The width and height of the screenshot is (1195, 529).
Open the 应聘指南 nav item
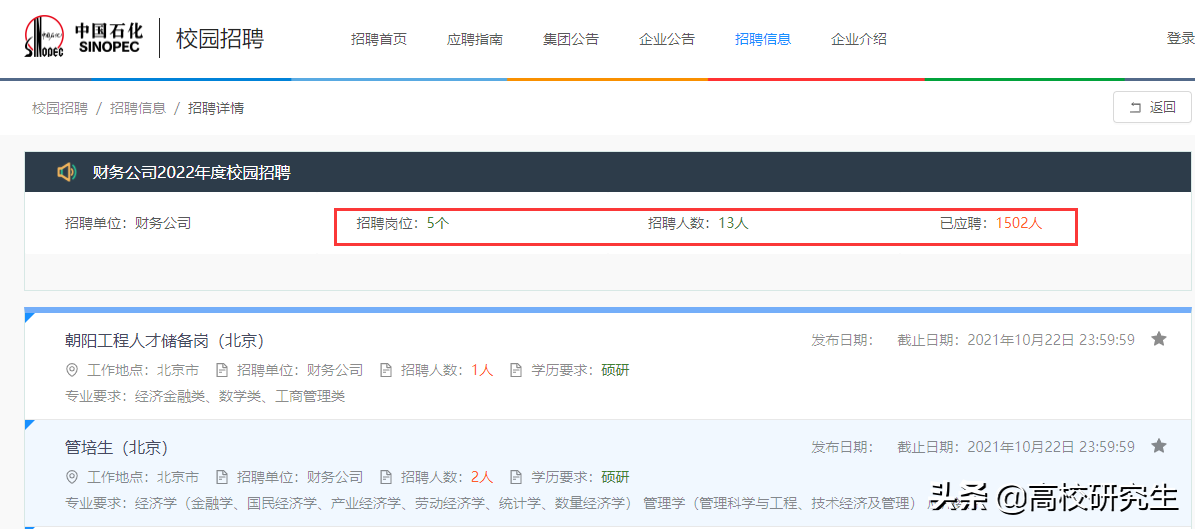[475, 39]
